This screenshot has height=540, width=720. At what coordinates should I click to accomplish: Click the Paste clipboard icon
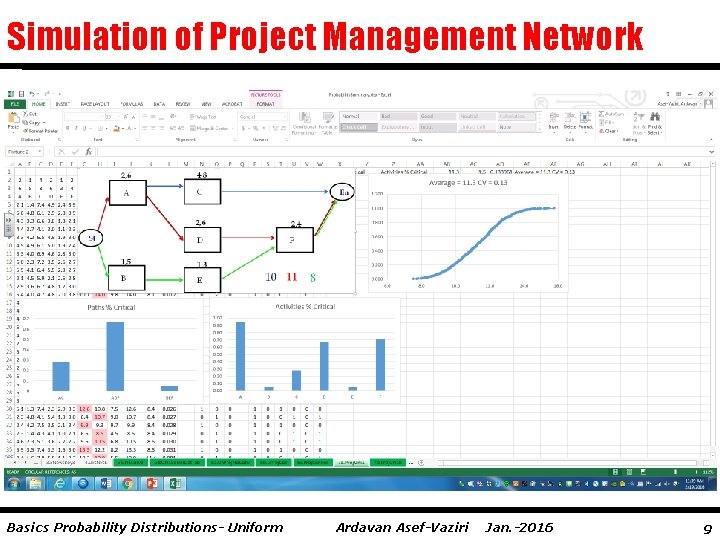click(x=13, y=119)
